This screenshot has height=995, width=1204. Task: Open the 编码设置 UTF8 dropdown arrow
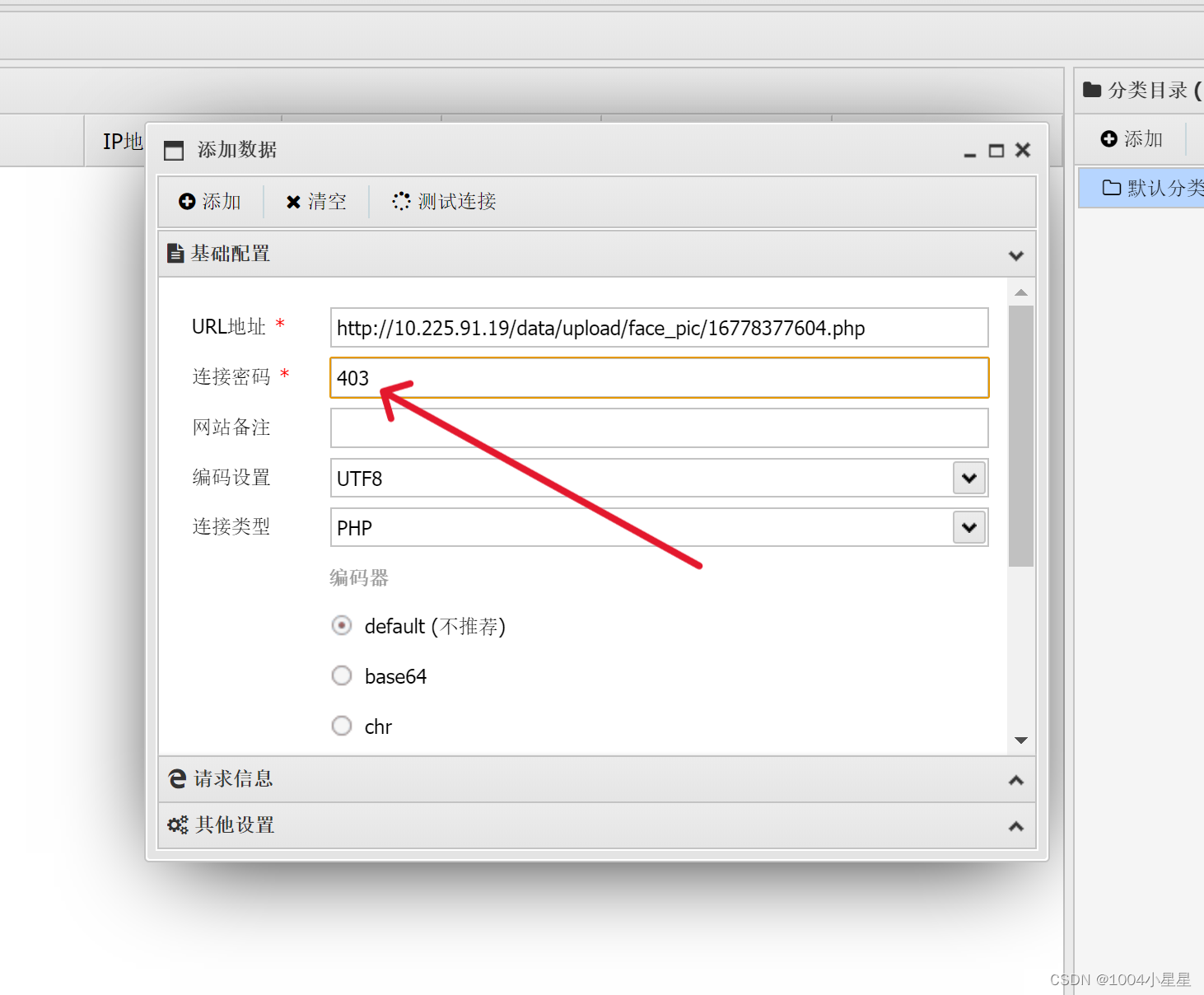[x=969, y=478]
